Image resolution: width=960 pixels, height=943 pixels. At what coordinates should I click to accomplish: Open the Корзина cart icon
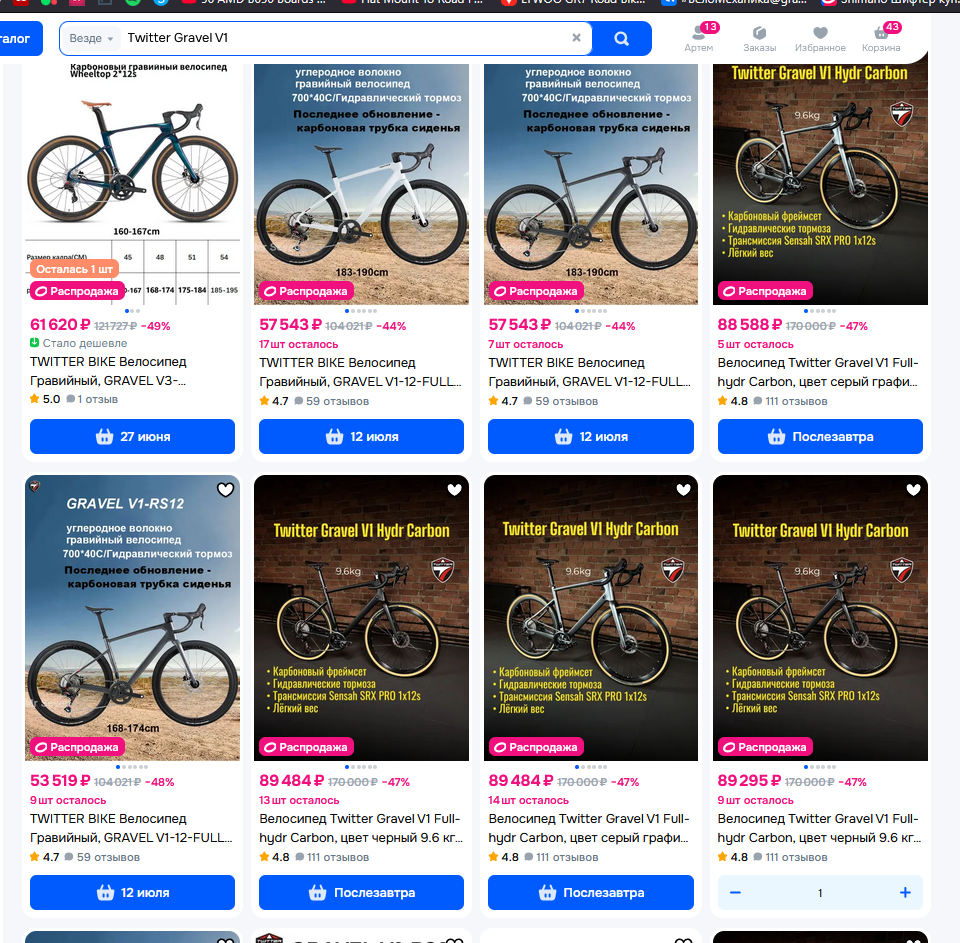click(881, 38)
